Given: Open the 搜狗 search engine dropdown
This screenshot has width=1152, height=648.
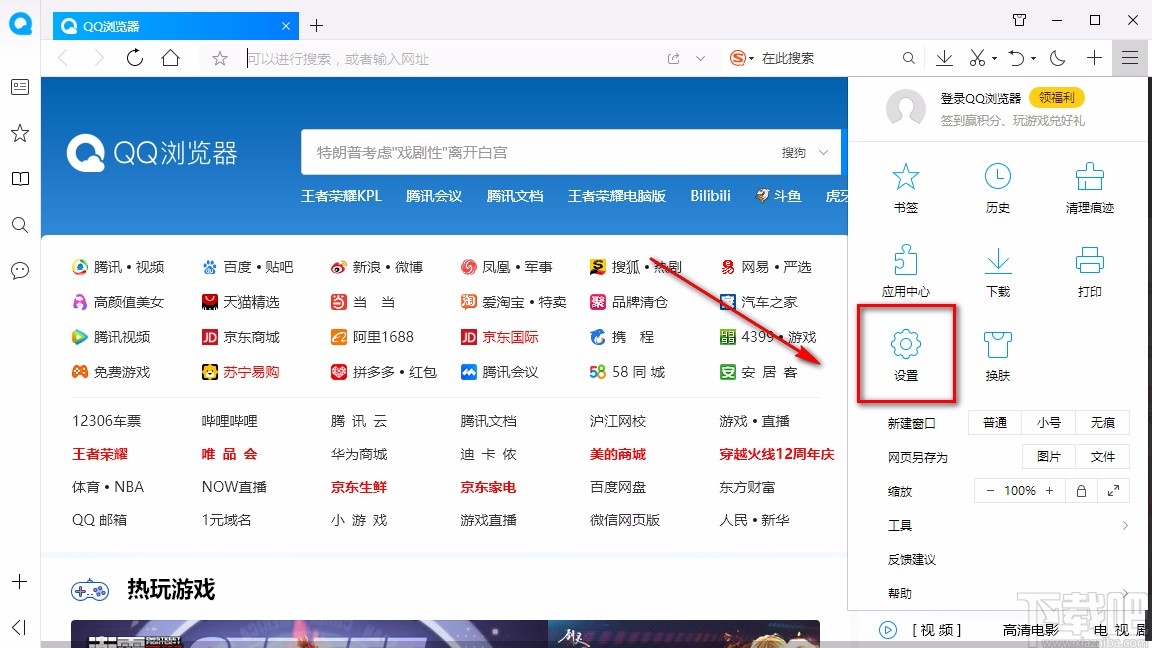Looking at the screenshot, I should click(737, 58).
